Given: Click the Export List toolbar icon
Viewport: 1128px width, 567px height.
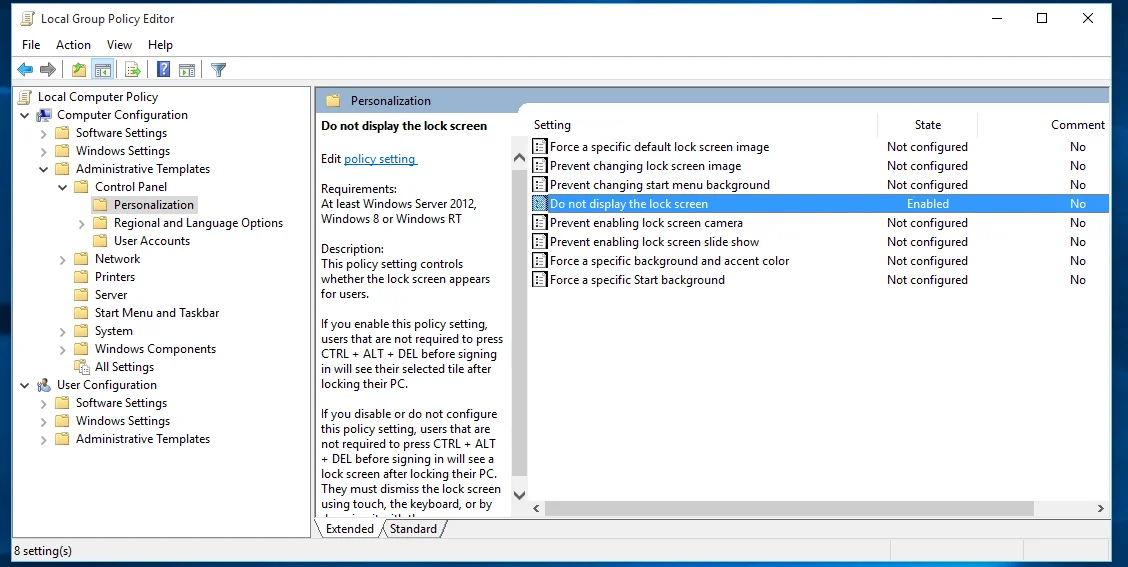Looking at the screenshot, I should coord(132,70).
